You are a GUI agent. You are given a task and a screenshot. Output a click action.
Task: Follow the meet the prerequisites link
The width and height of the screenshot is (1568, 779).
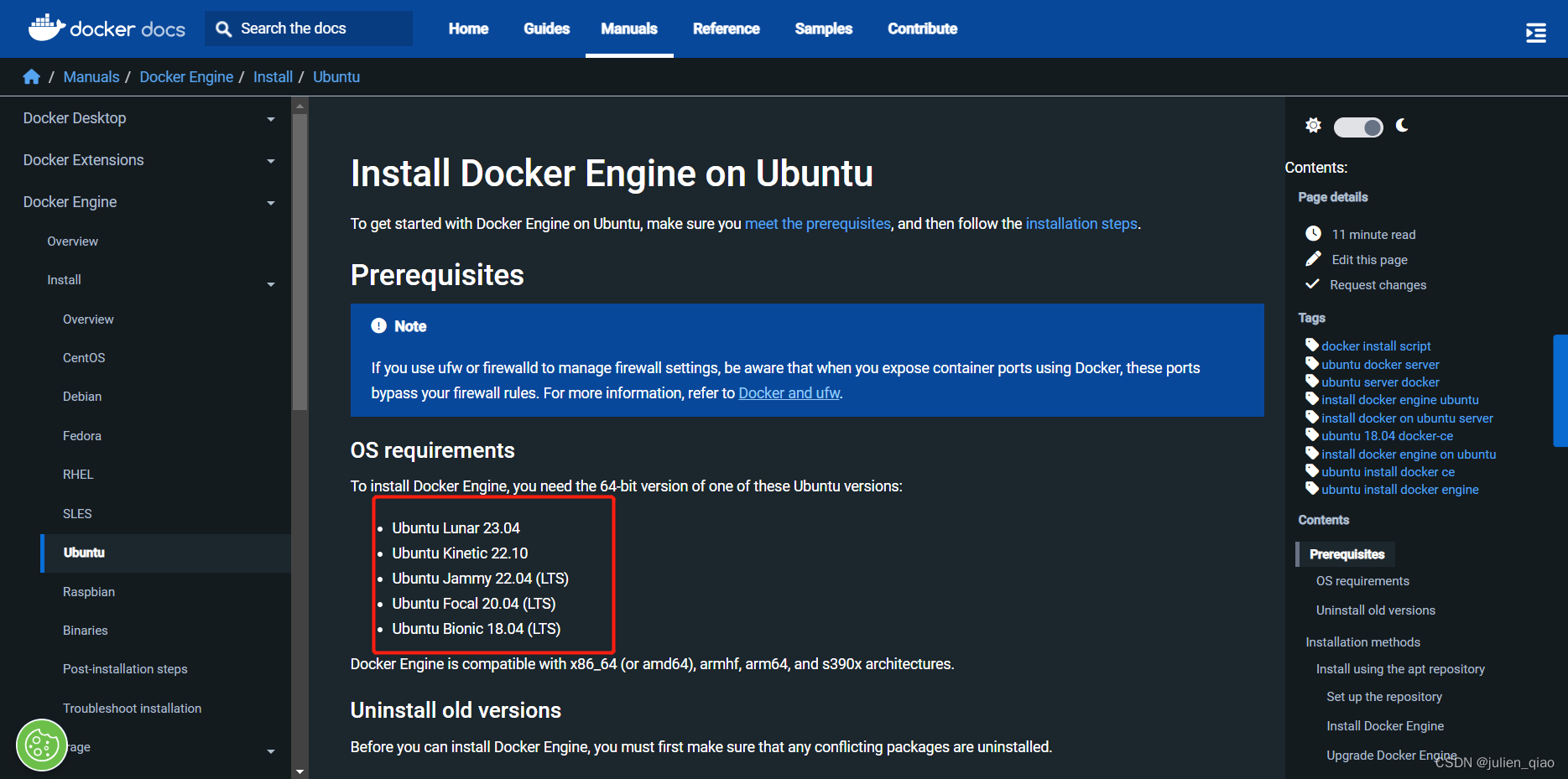coord(818,224)
